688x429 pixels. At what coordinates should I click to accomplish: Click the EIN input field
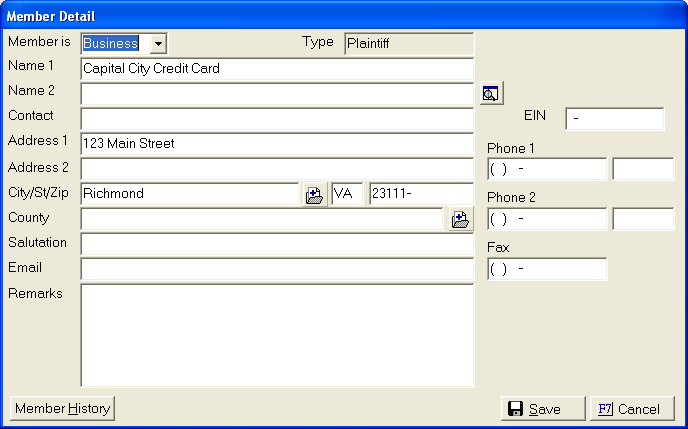(614, 119)
